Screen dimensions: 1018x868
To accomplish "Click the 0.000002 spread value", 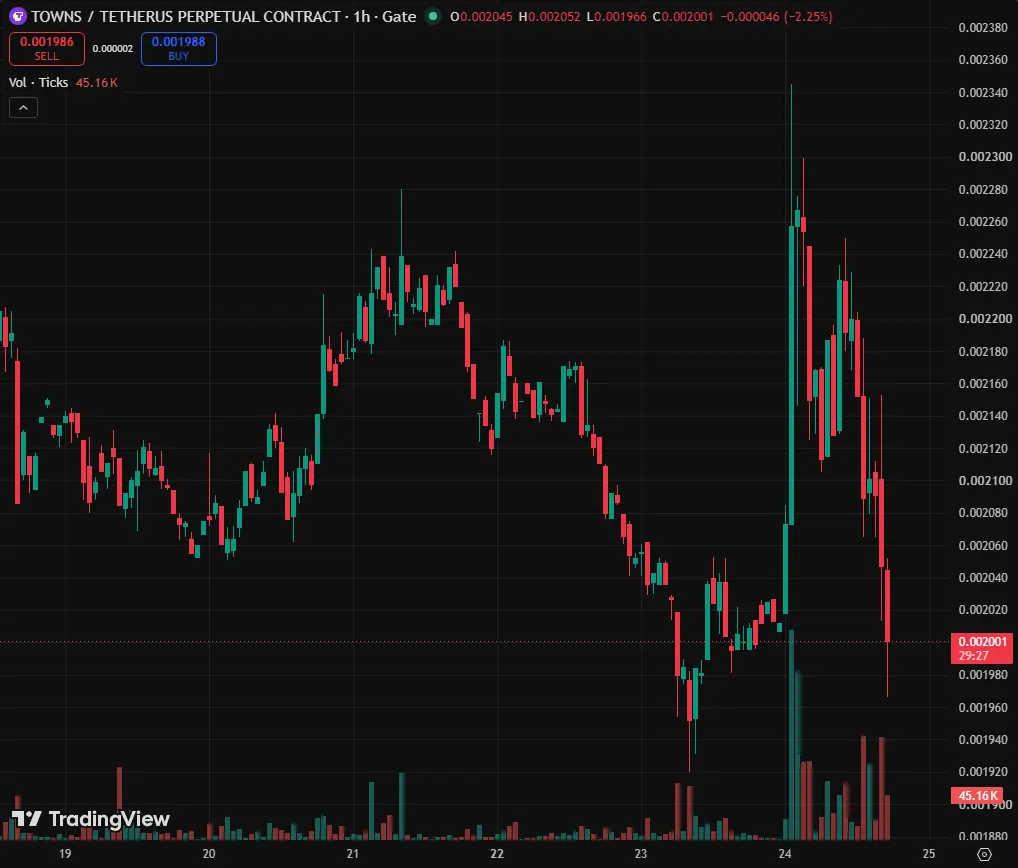I will coord(113,49).
